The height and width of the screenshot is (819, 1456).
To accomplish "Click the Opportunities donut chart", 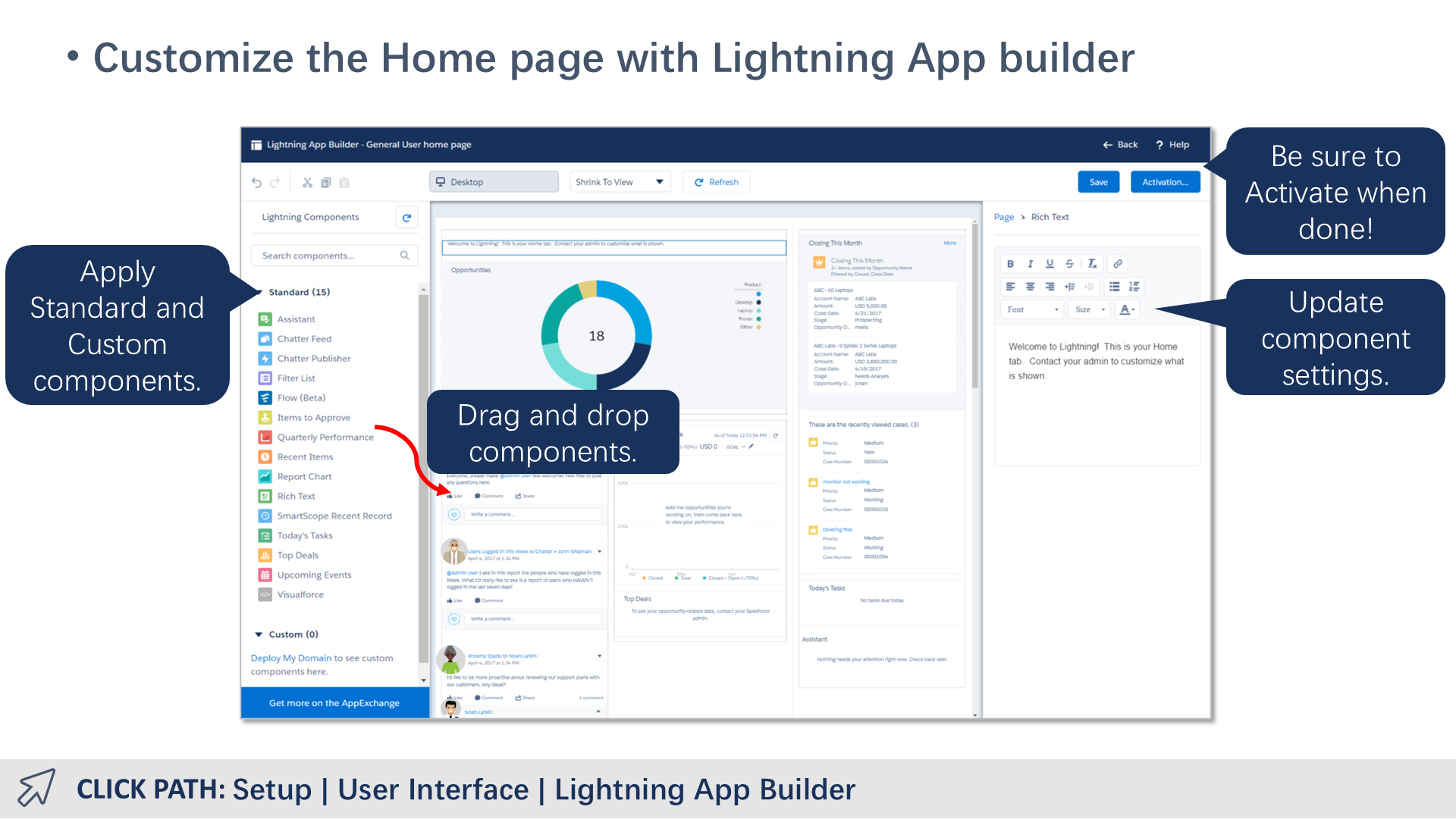I will tap(597, 335).
